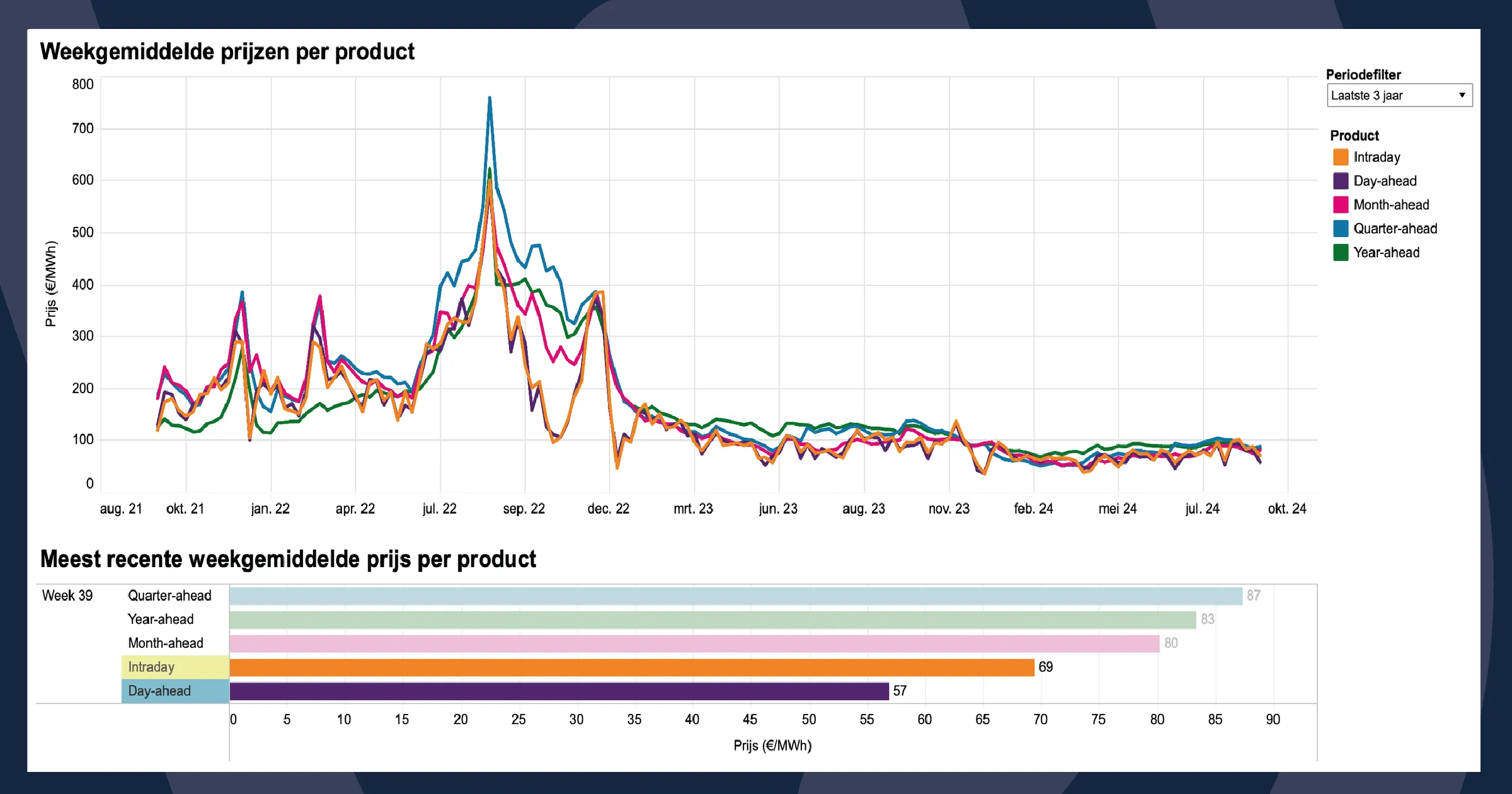
Task: Click the Month-ahead bar valued 80
Action: [x=694, y=643]
